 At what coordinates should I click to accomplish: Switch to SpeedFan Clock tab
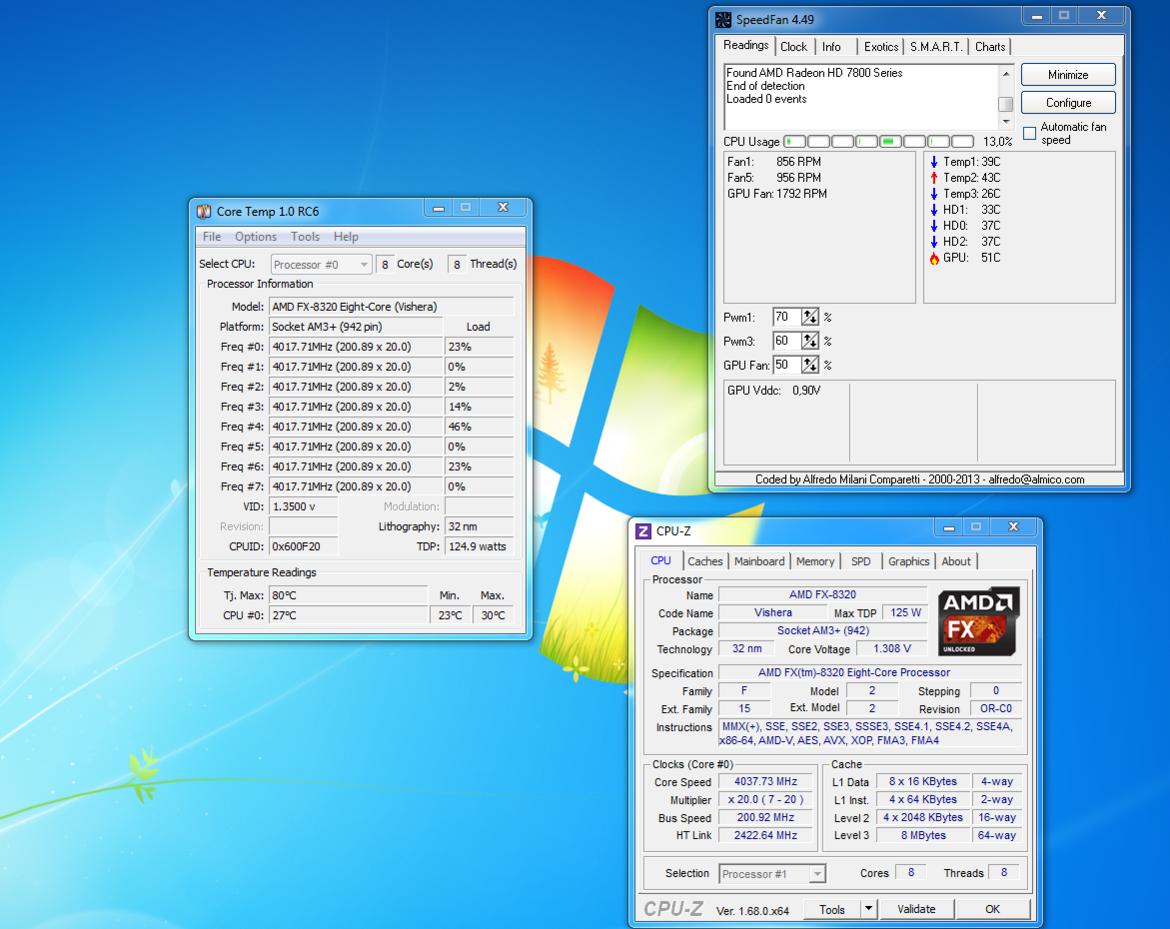[794, 47]
